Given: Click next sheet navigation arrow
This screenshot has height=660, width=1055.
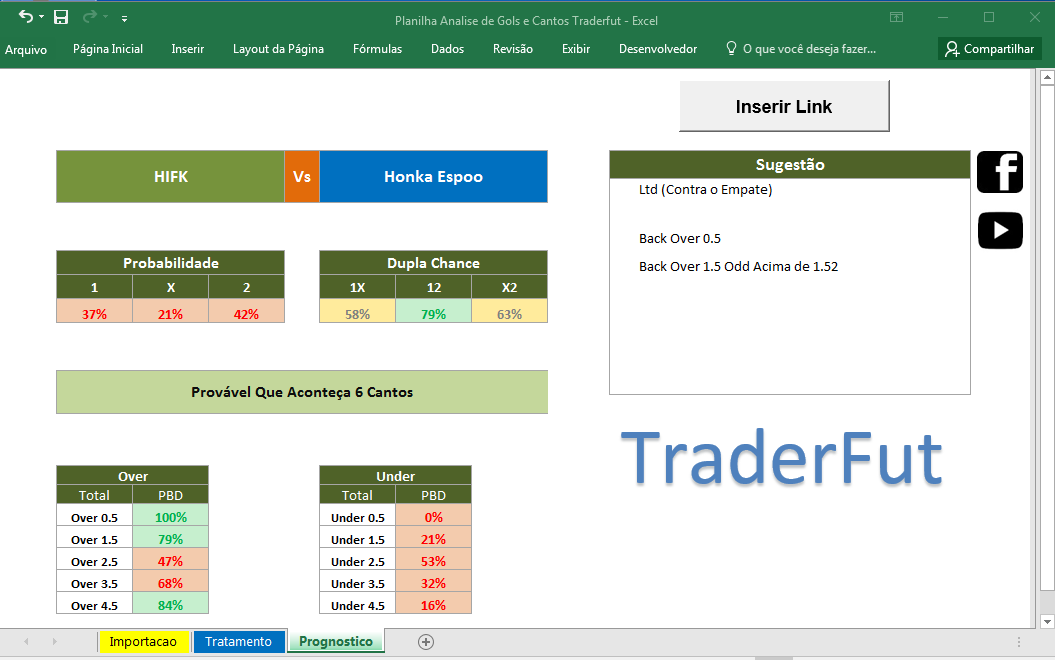Looking at the screenshot, I should 54,642.
